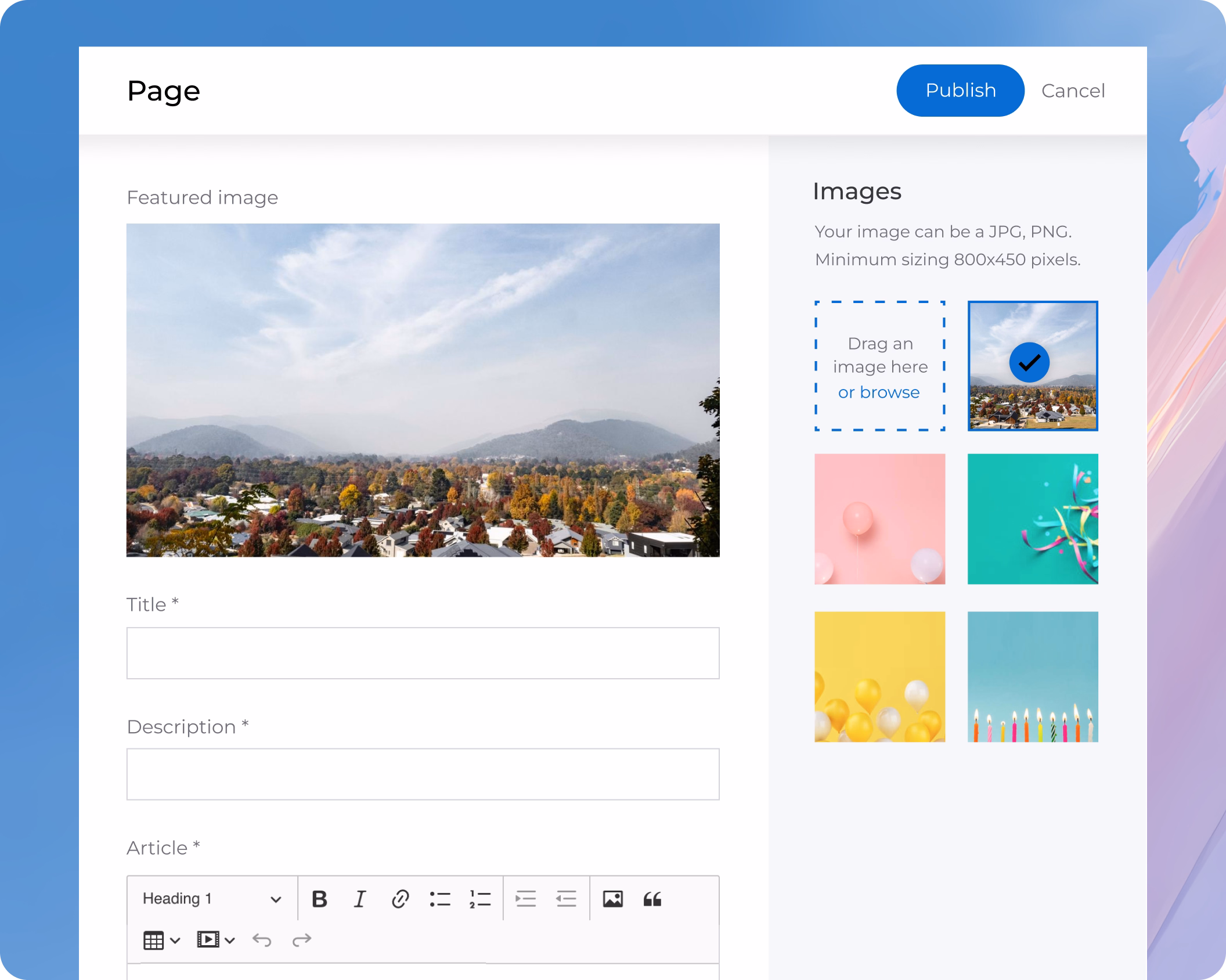Viewport: 1226px width, 980px height.
Task: Select the teal confetti streamers thumbnail
Action: click(1033, 519)
